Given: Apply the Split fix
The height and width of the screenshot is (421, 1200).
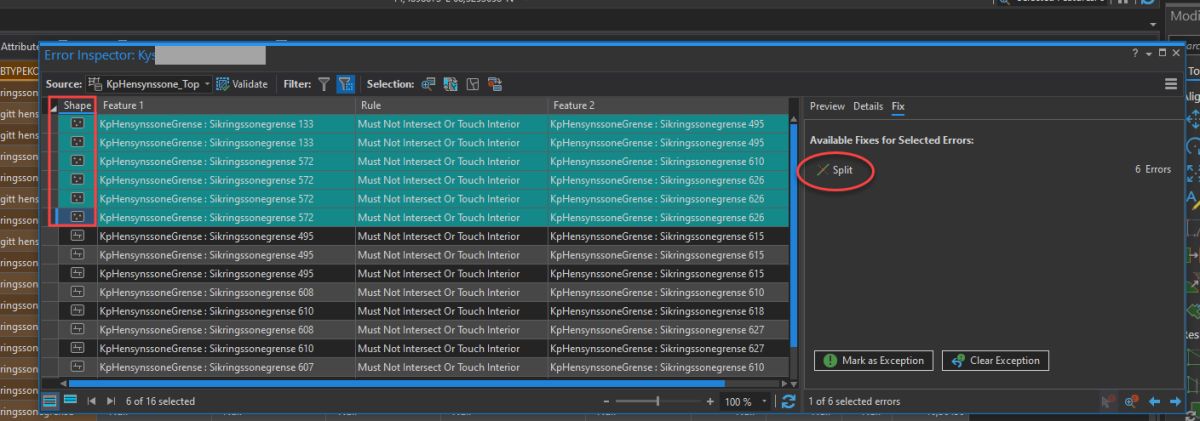Looking at the screenshot, I should (x=836, y=170).
